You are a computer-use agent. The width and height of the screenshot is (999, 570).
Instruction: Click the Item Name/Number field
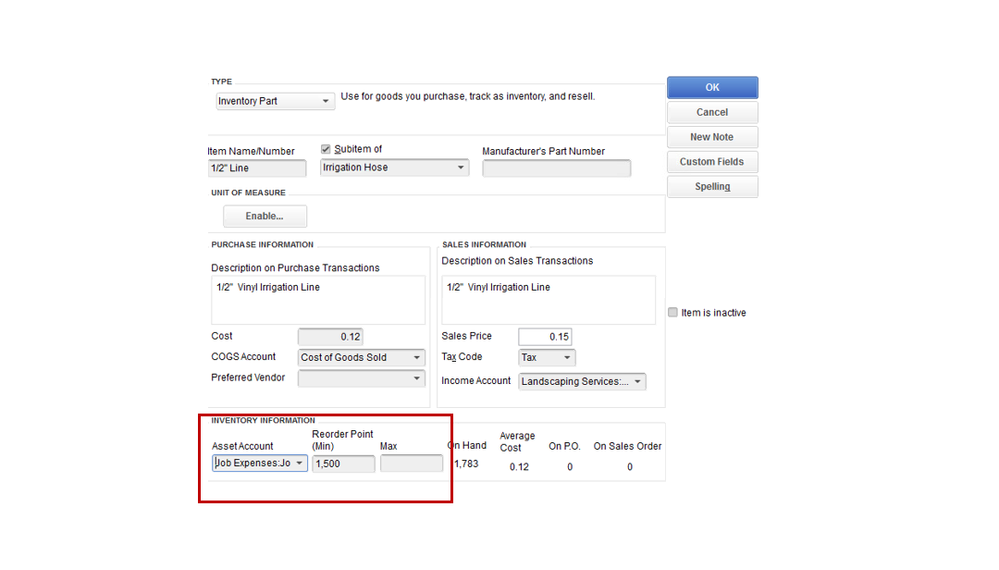coord(258,169)
